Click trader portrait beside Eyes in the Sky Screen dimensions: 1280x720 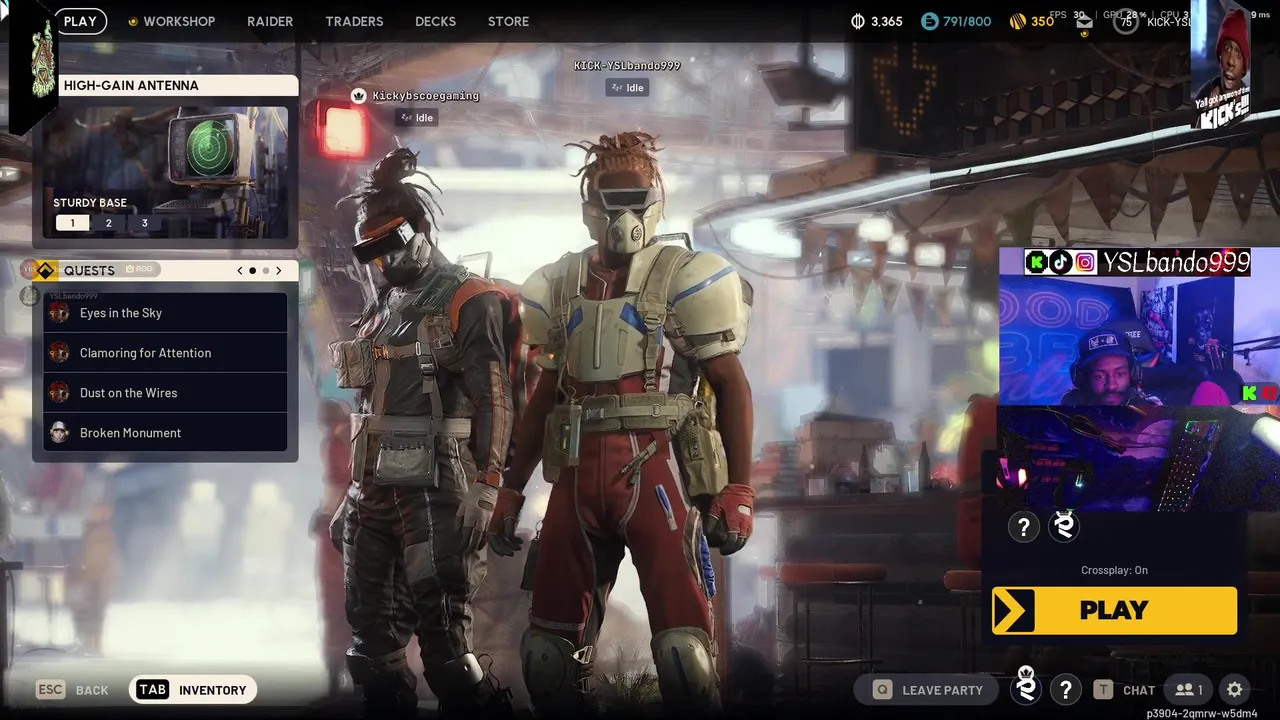(x=60, y=313)
